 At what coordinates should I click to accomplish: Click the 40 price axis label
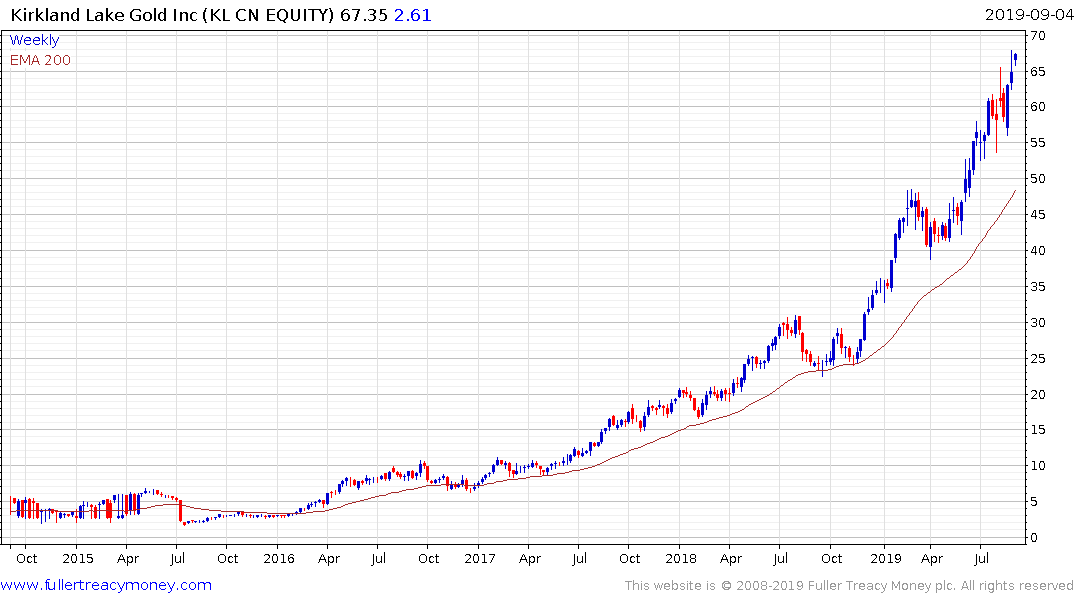coord(1038,250)
